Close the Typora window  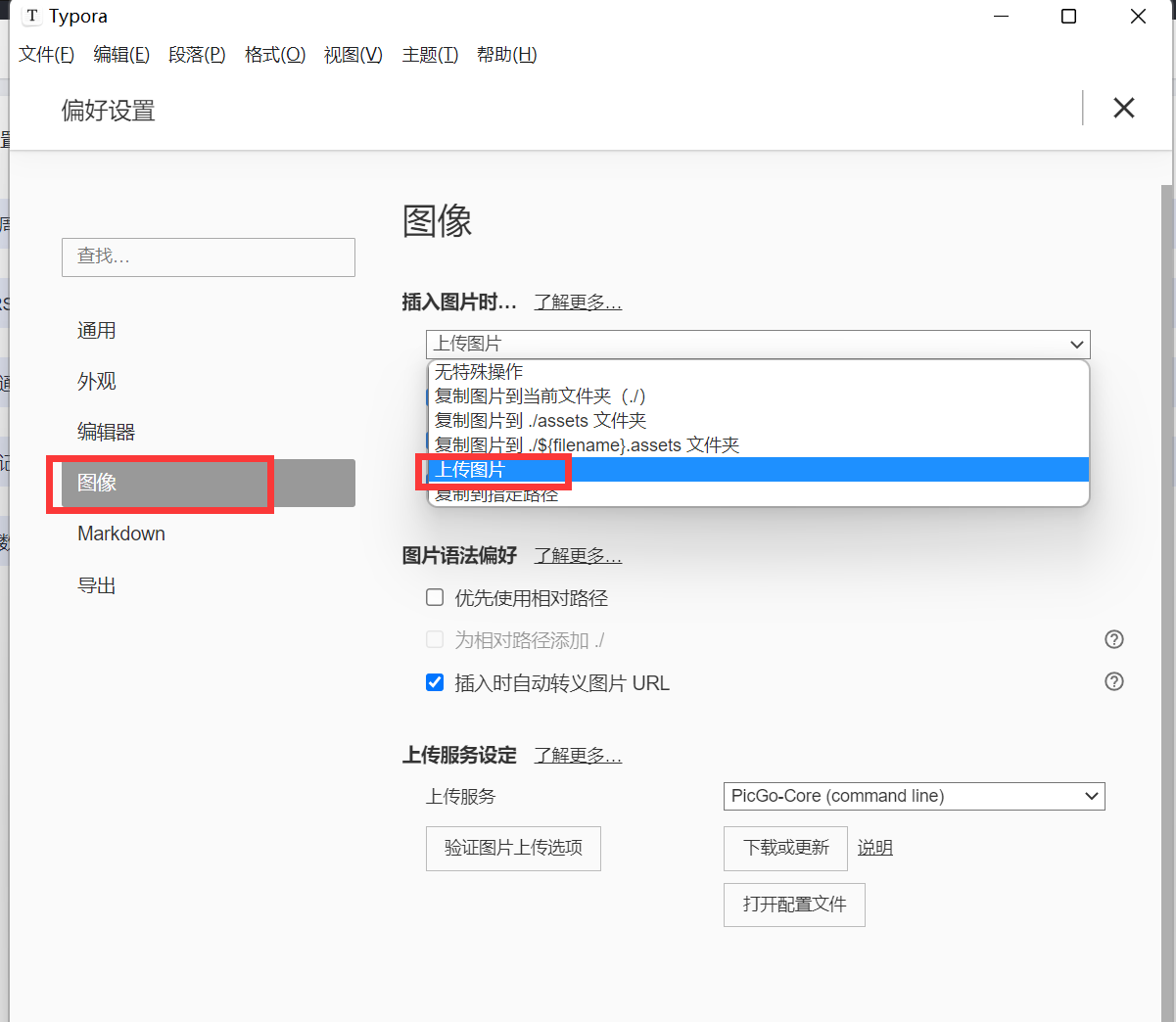coord(1138,17)
